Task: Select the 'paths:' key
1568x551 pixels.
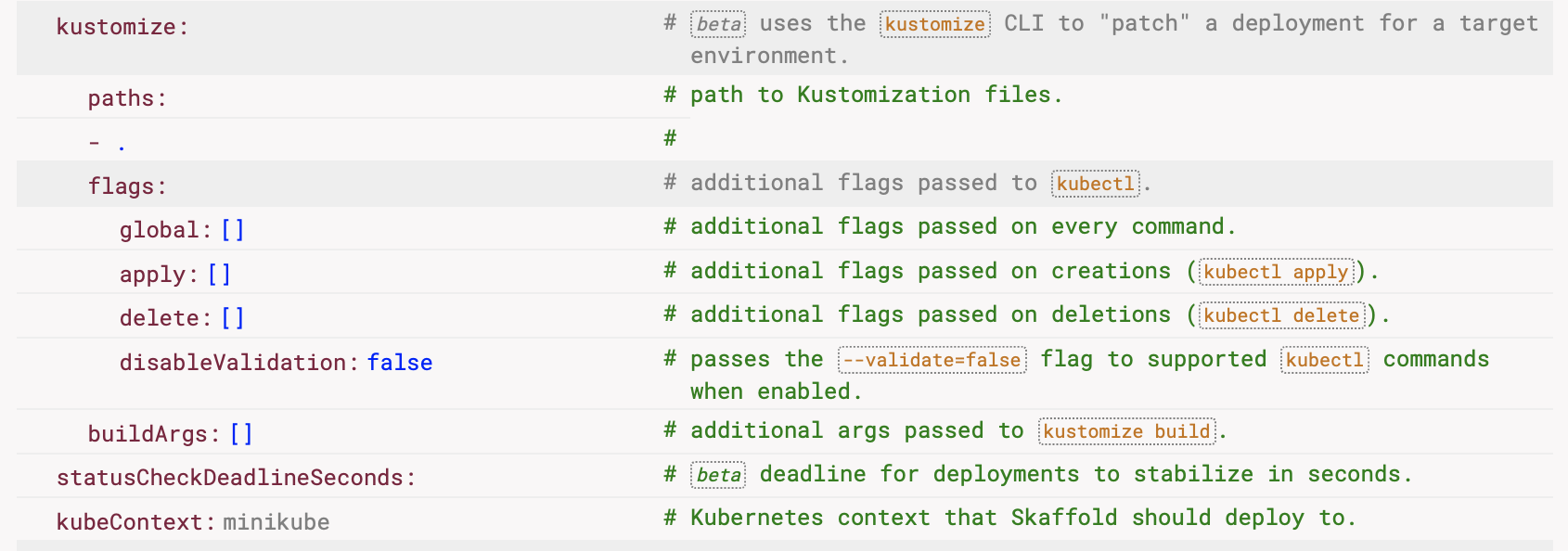Action: click(x=127, y=98)
